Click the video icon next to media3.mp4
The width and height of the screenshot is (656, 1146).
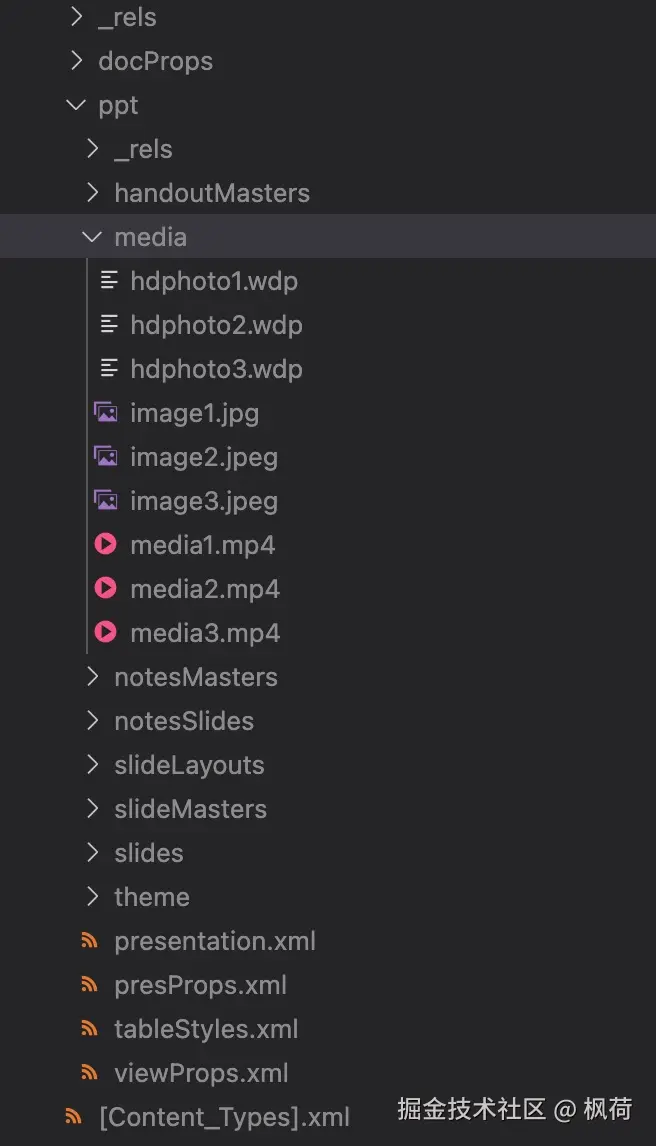click(x=106, y=632)
